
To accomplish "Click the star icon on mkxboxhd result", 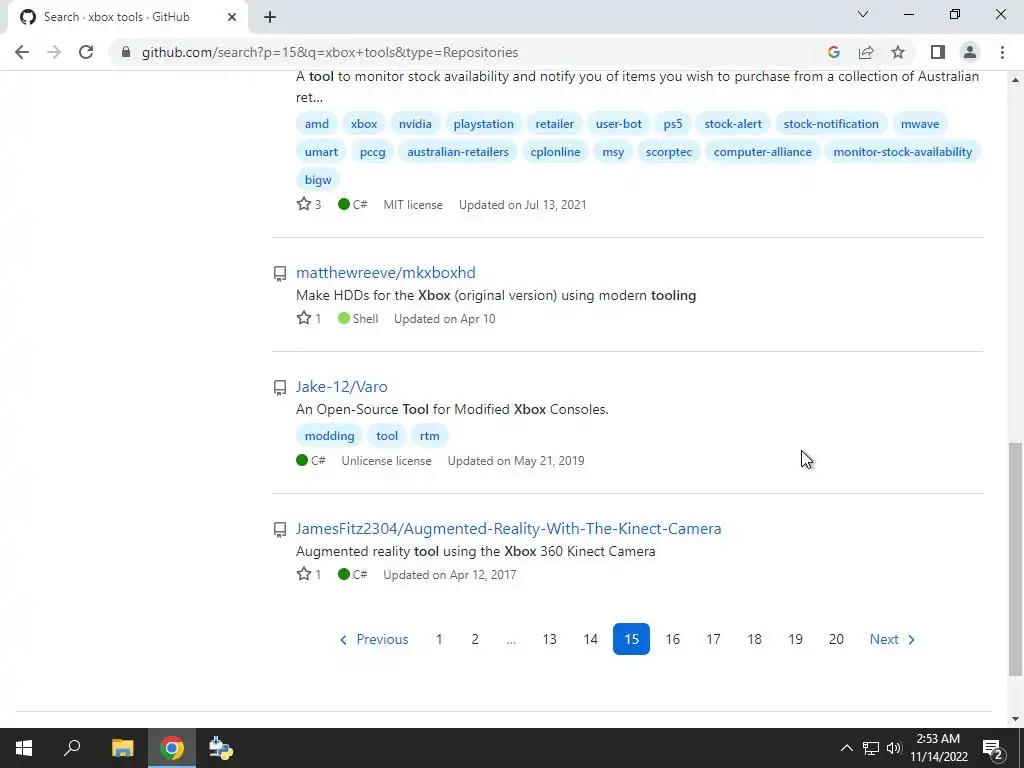I will coord(304,318).
